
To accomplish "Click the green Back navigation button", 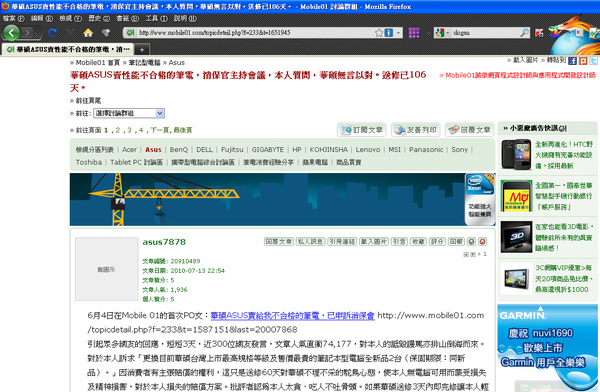I will (x=11, y=33).
